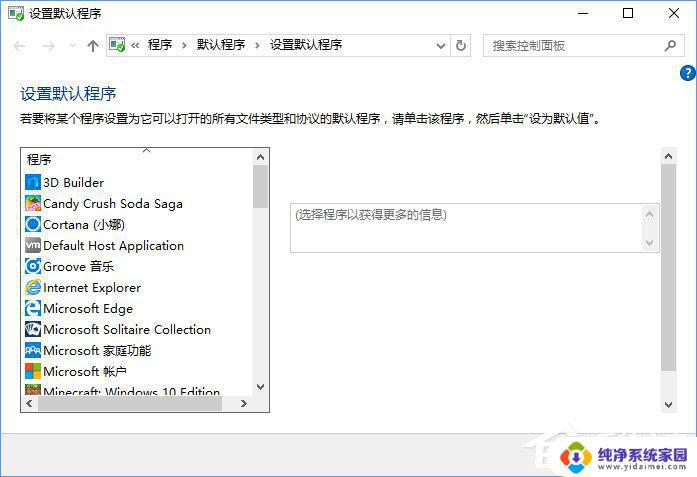Click the refresh icon beside the address bar
Screen dimensions: 697x477
tap(461, 45)
